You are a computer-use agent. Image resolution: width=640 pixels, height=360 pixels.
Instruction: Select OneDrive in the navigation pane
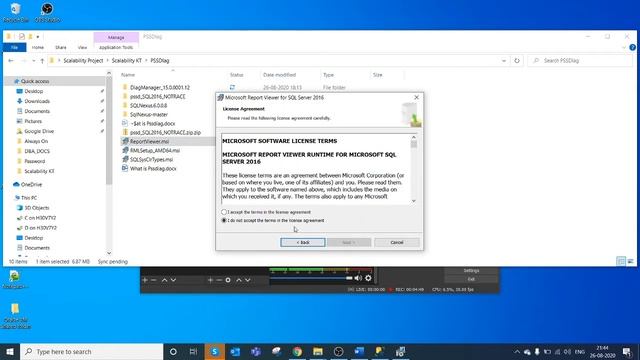[31, 184]
